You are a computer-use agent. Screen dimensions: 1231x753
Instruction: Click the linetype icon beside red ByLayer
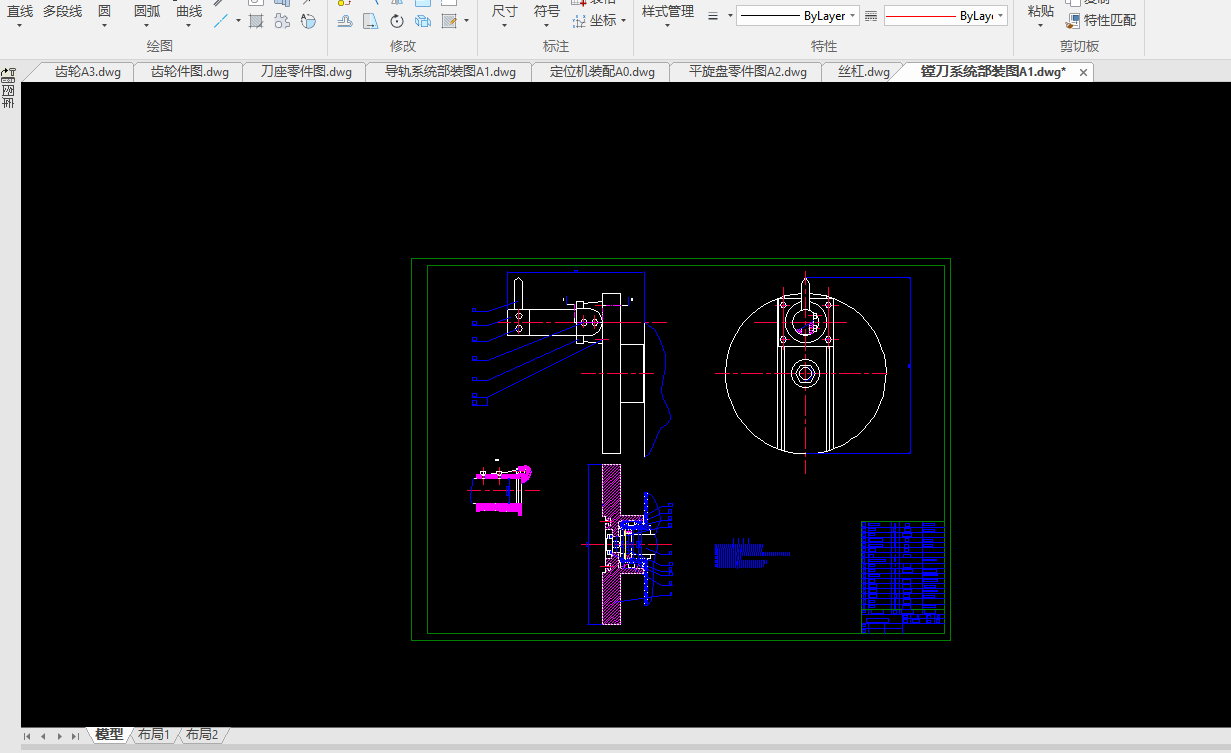[871, 16]
